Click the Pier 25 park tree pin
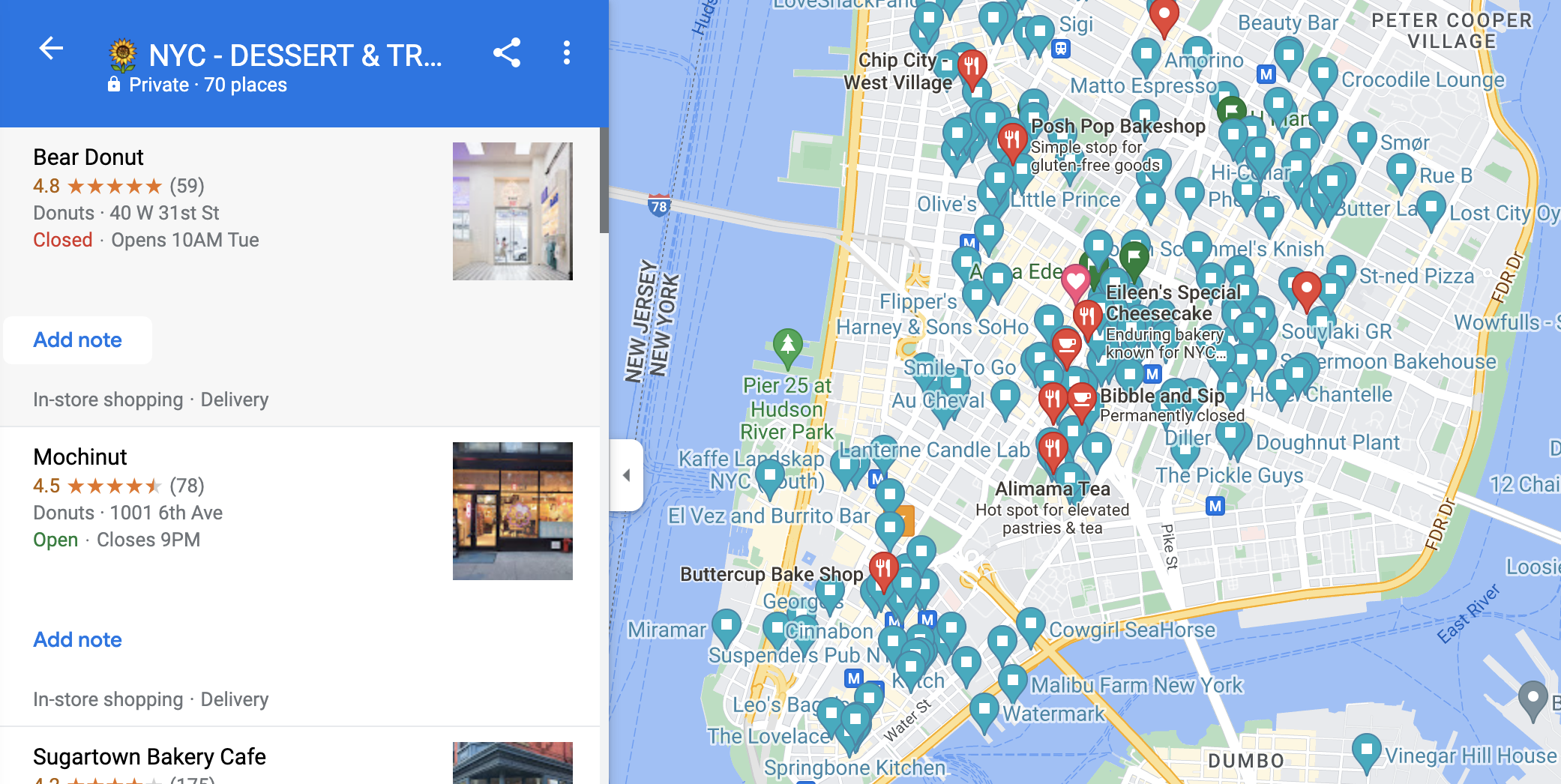 tap(788, 346)
